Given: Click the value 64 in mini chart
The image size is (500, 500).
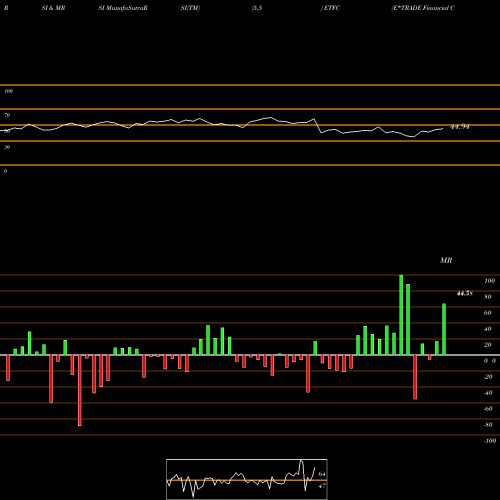Looking at the screenshot, I should click(x=322, y=474).
